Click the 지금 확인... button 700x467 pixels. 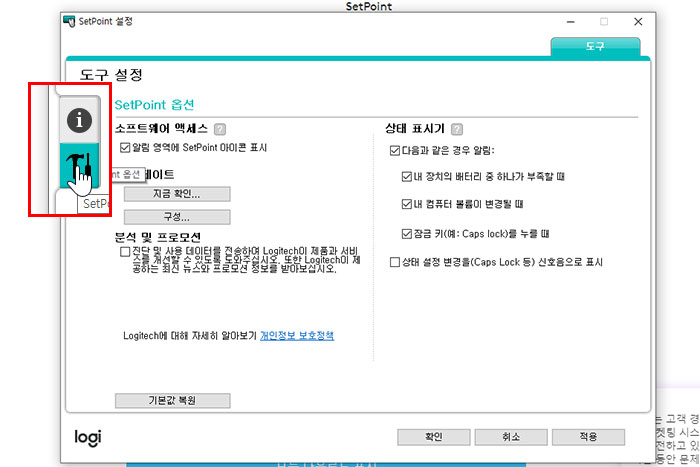click(x=177, y=194)
